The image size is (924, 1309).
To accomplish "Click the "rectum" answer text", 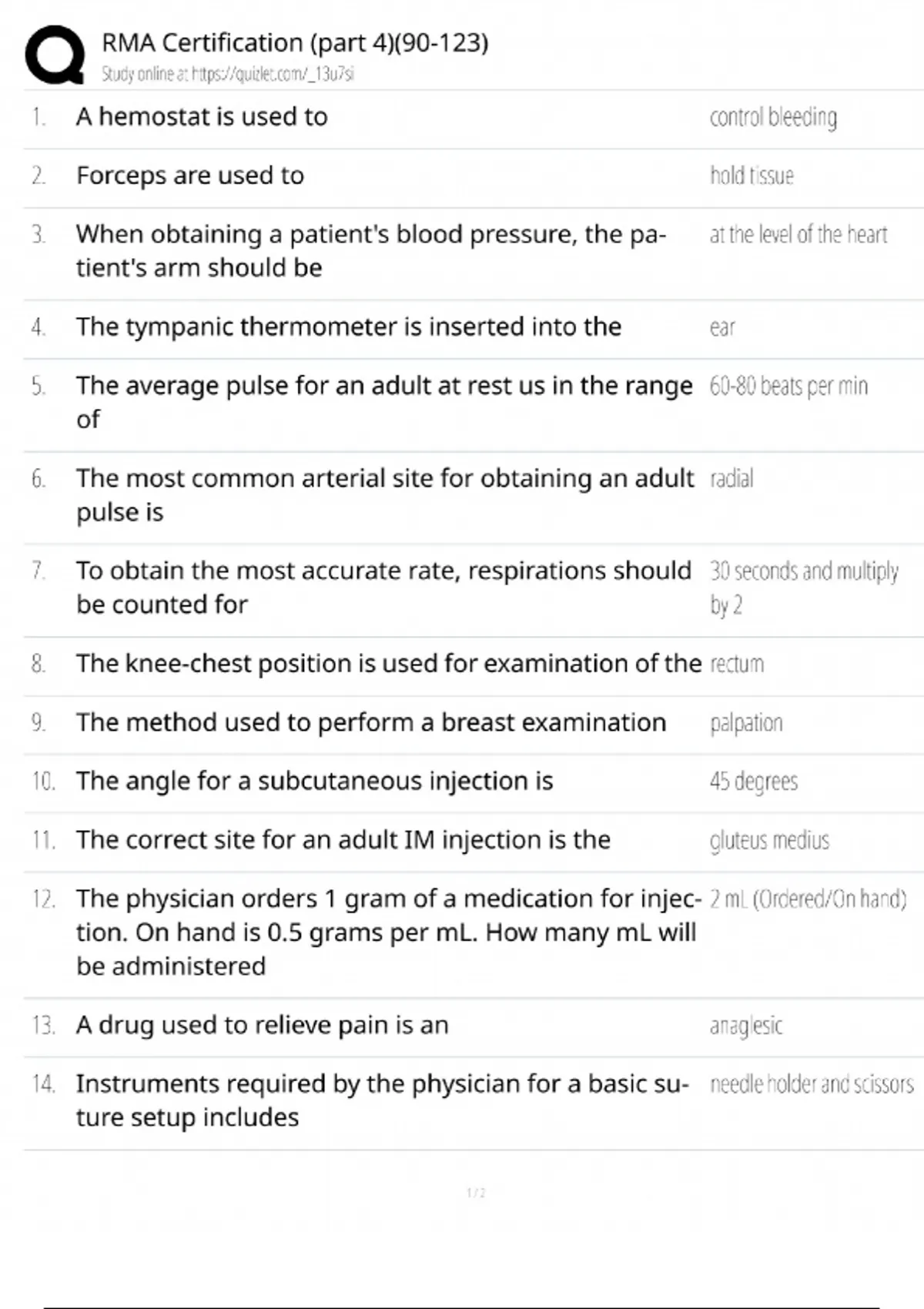I will [737, 664].
